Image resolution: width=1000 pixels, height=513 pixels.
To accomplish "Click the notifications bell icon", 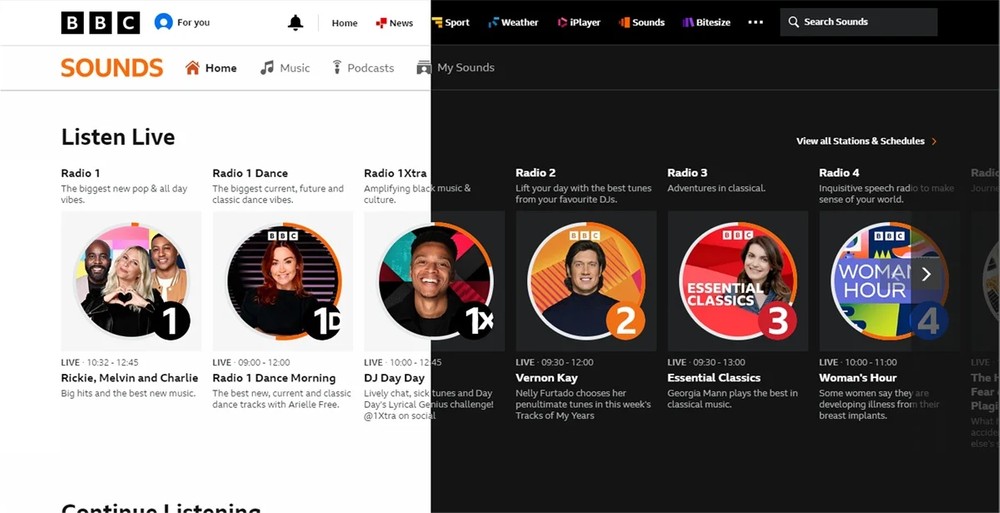I will tap(295, 22).
